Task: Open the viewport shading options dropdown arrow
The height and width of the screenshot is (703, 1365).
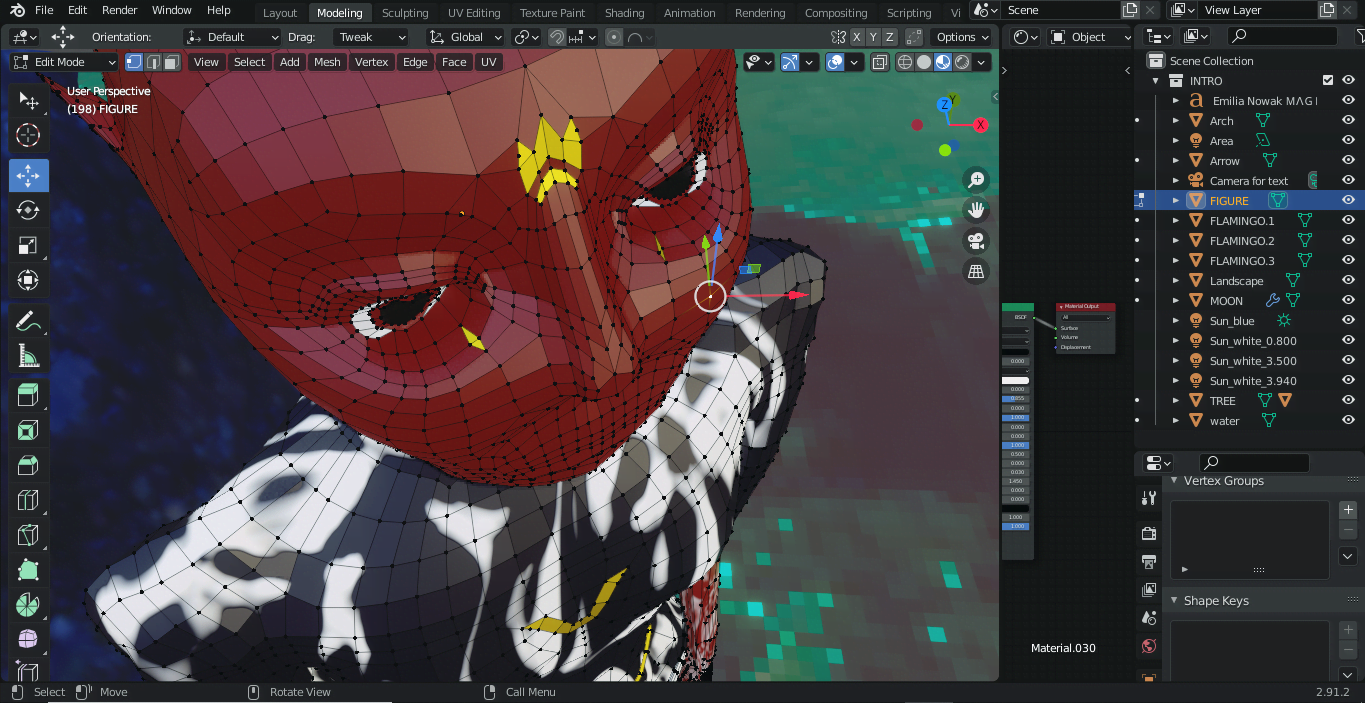Action: (982, 62)
